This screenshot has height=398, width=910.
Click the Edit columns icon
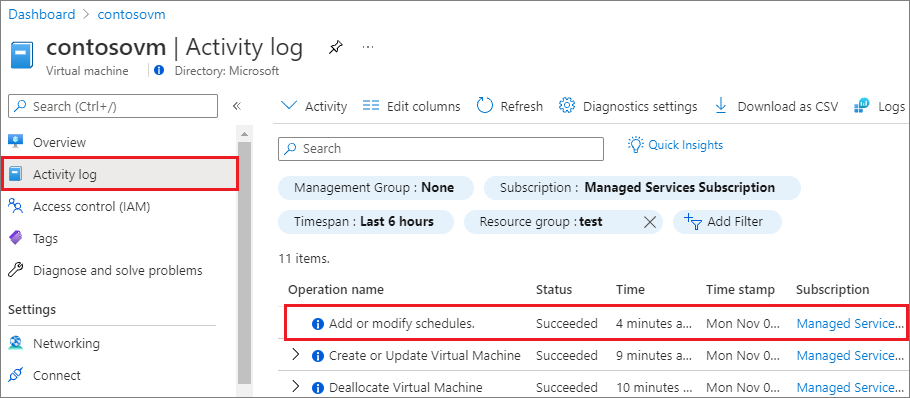pos(371,106)
